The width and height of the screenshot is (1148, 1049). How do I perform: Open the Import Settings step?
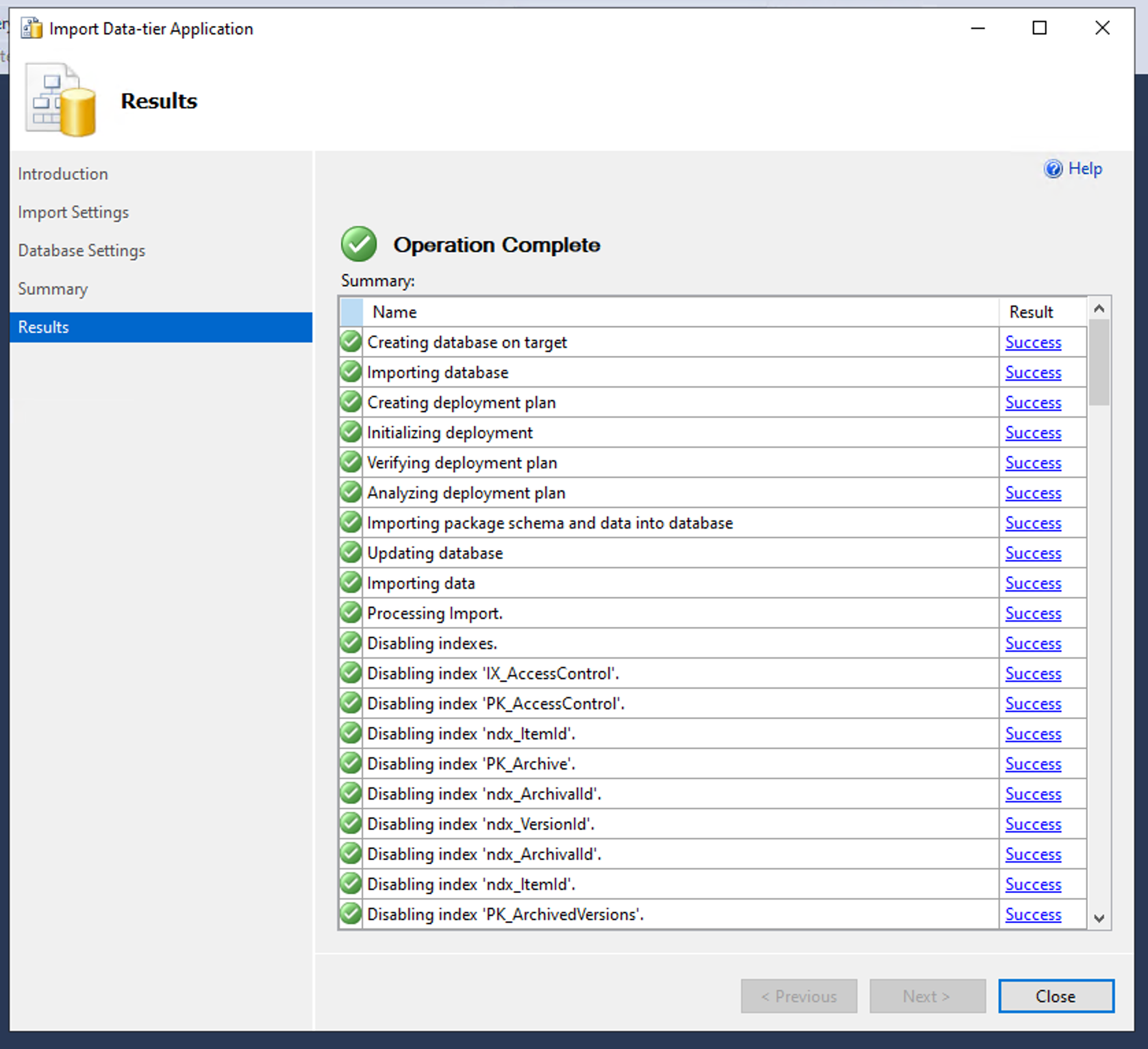(73, 212)
